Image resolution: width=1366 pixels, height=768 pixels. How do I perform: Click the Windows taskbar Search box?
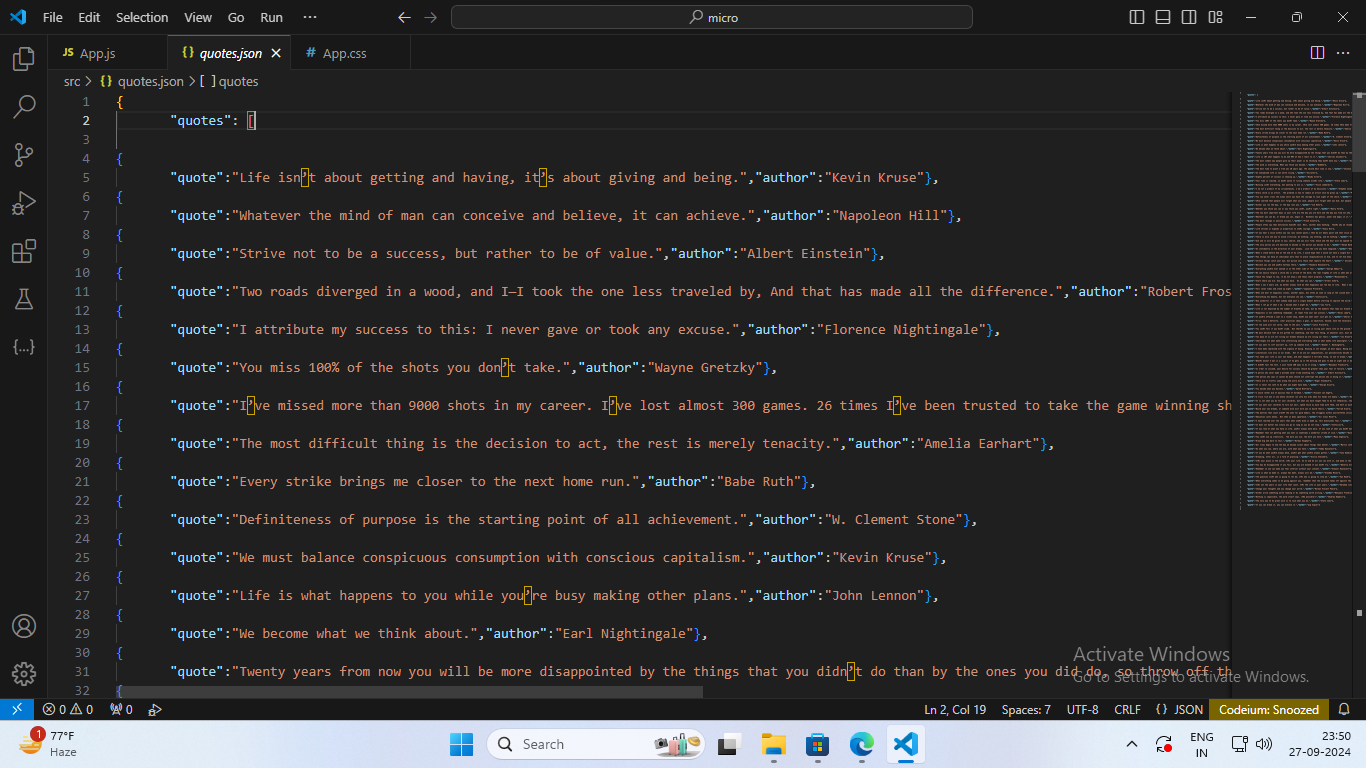coord(596,744)
